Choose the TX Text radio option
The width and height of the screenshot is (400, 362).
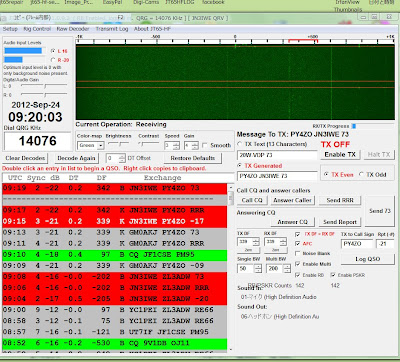click(x=240, y=144)
